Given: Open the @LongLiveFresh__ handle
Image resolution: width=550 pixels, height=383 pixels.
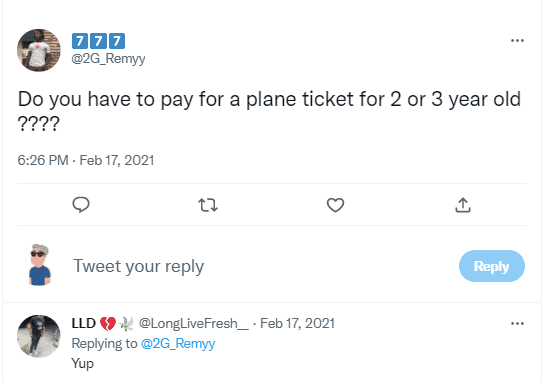Looking at the screenshot, I should click(194, 323).
